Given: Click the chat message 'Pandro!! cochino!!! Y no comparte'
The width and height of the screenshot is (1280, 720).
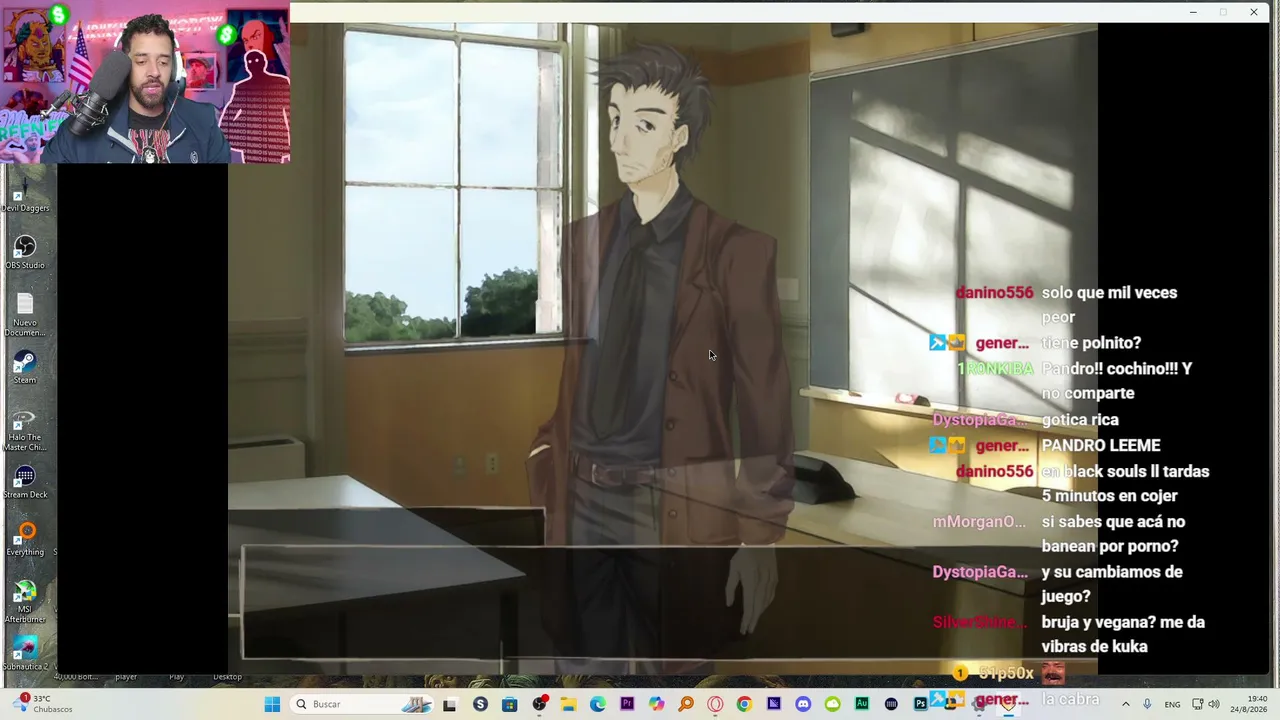Looking at the screenshot, I should pyautogui.click(x=1116, y=381).
